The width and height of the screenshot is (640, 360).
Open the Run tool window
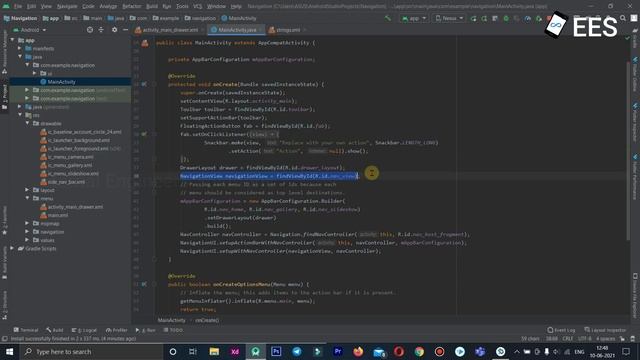[x=145, y=330]
